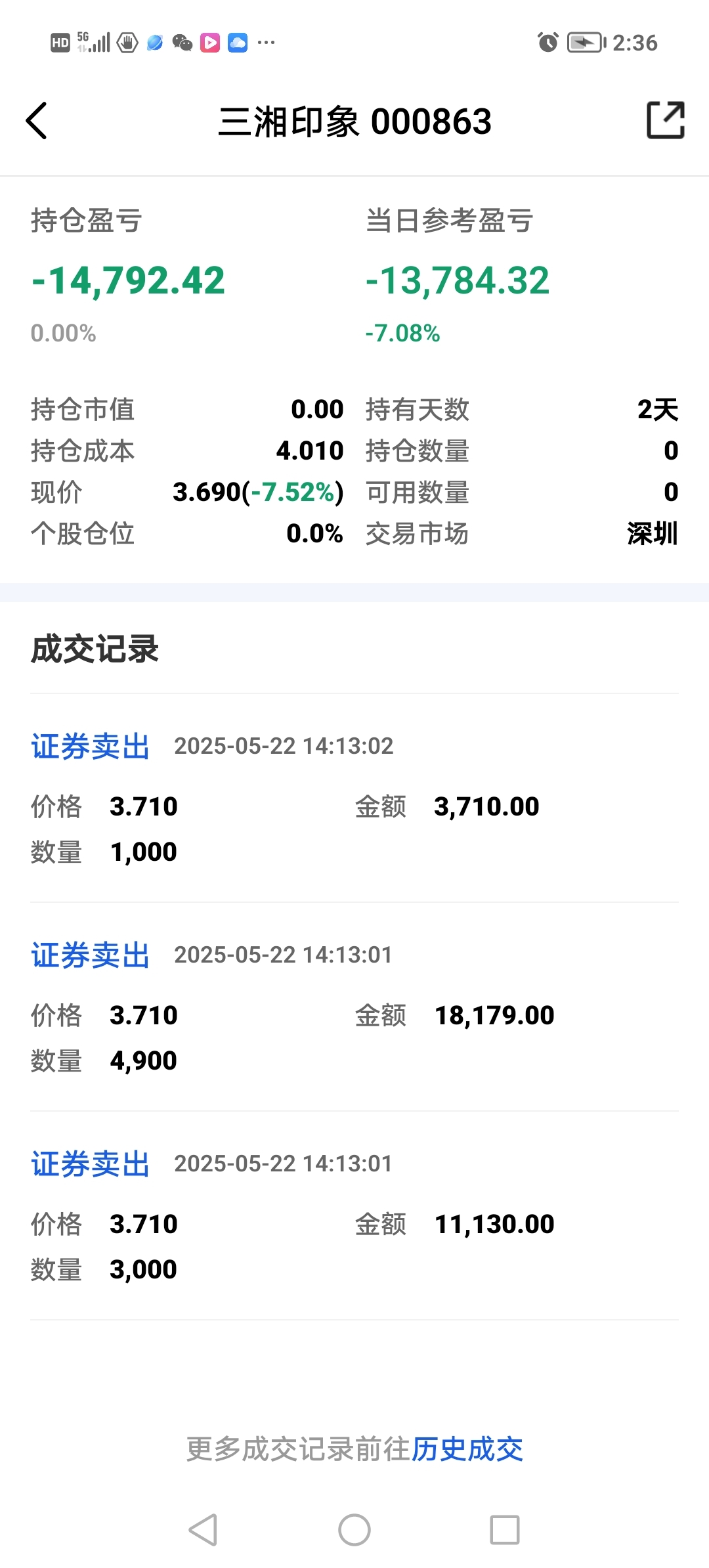Tap the 持仓盈亏 value -14,792.42
The width and height of the screenshot is (709, 1568).
[128, 281]
